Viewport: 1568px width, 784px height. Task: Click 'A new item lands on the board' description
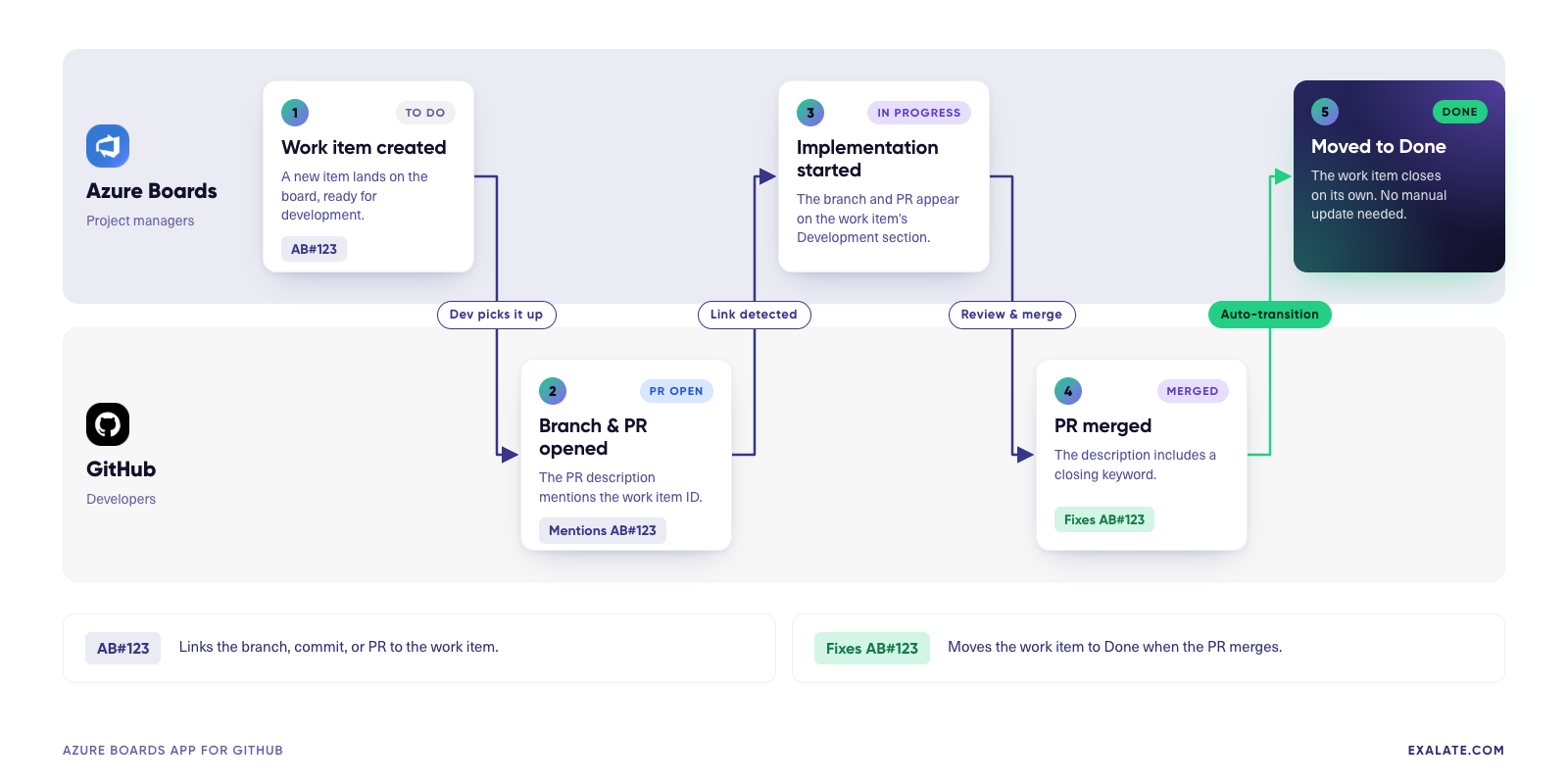pyautogui.click(x=355, y=196)
